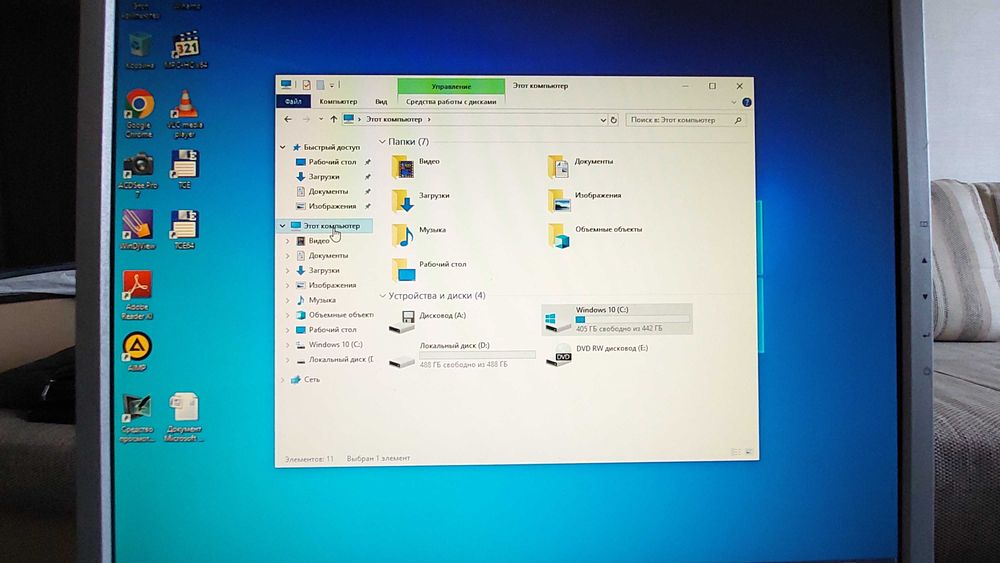Viewport: 1000px width, 563px height.
Task: Launch AIMP from the desktop
Action: click(x=137, y=352)
